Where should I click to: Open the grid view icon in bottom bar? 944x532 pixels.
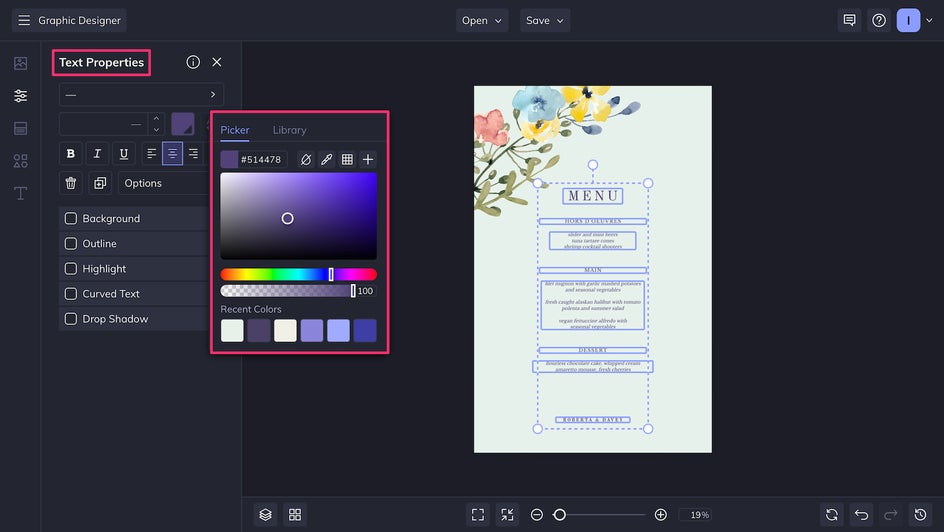coord(295,515)
